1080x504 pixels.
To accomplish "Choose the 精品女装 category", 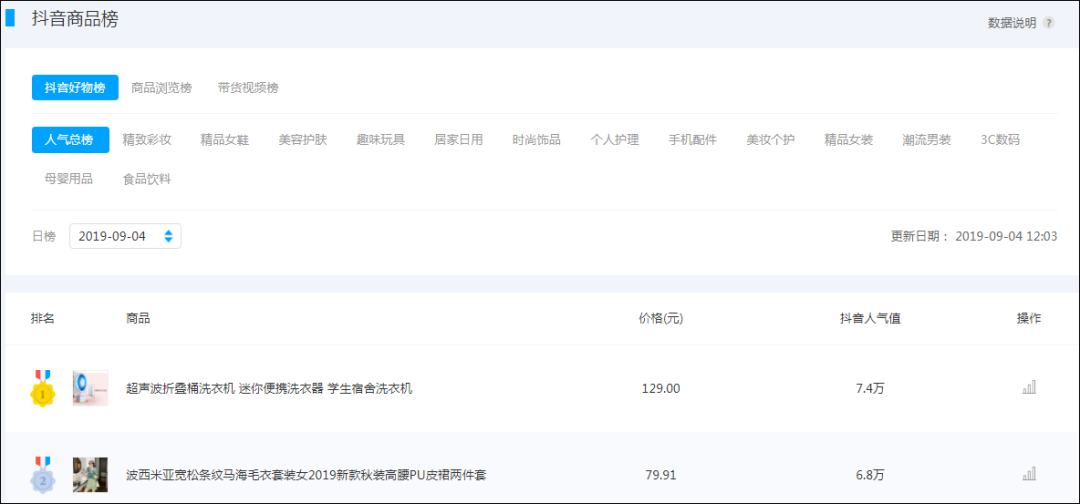I will click(x=849, y=140).
